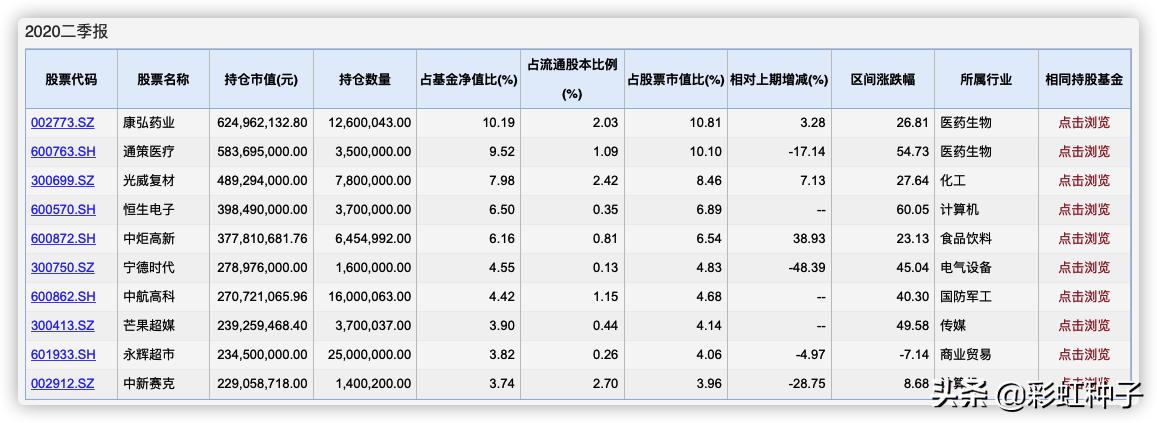
Task: Select stock name 芒果超媒
Action: [149, 326]
